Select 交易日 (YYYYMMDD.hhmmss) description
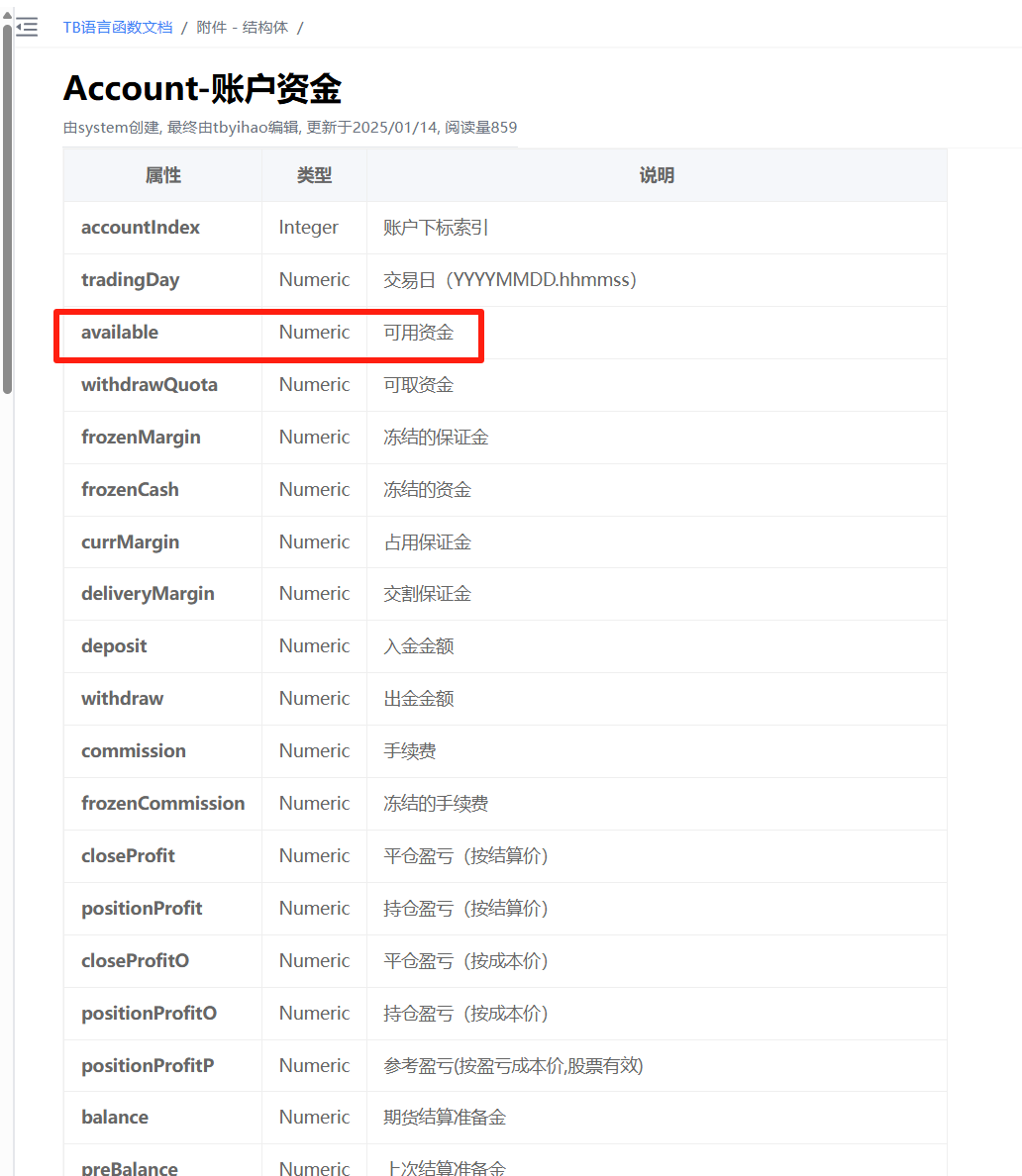 click(510, 280)
